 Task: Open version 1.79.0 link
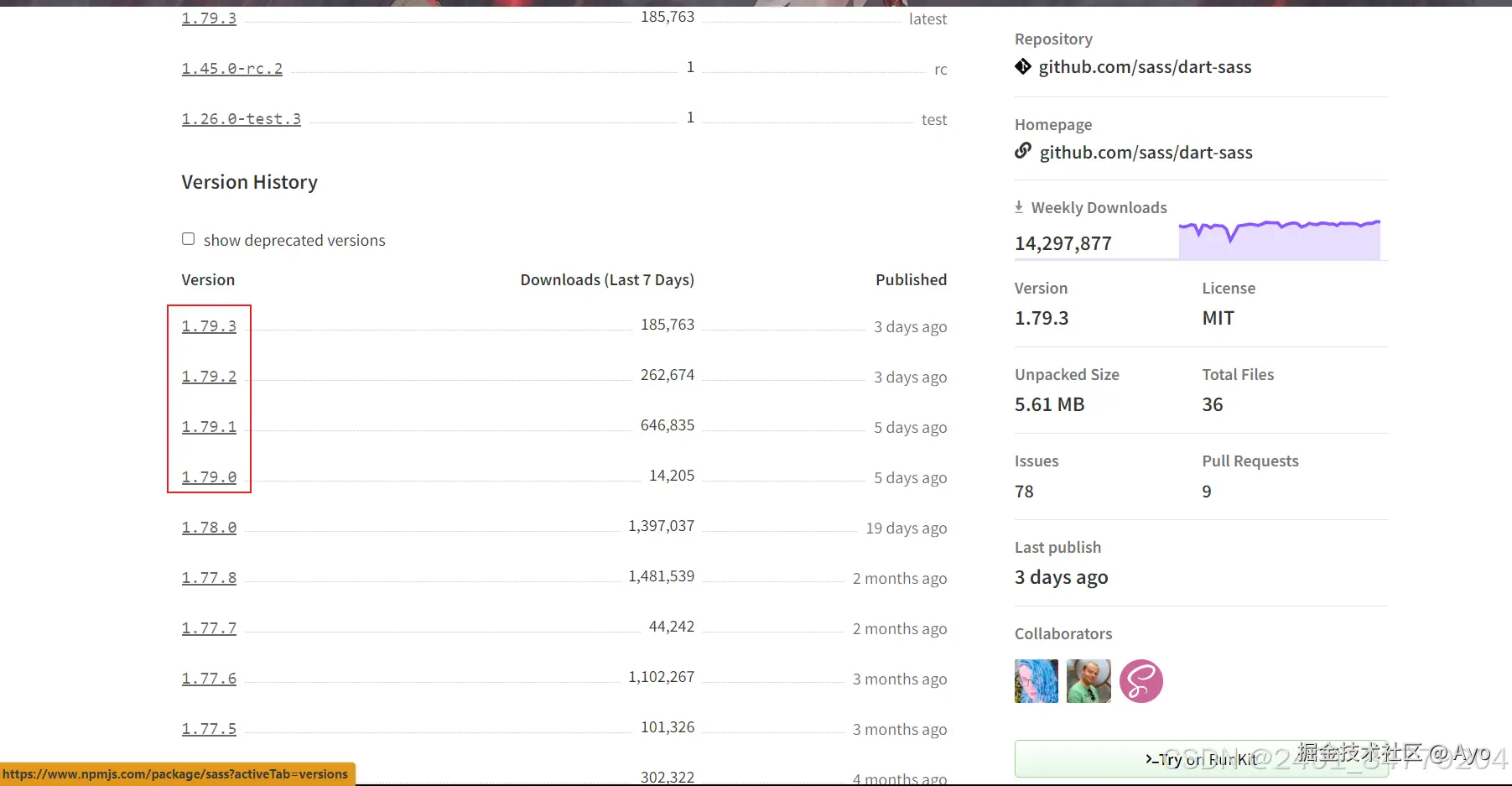point(209,477)
